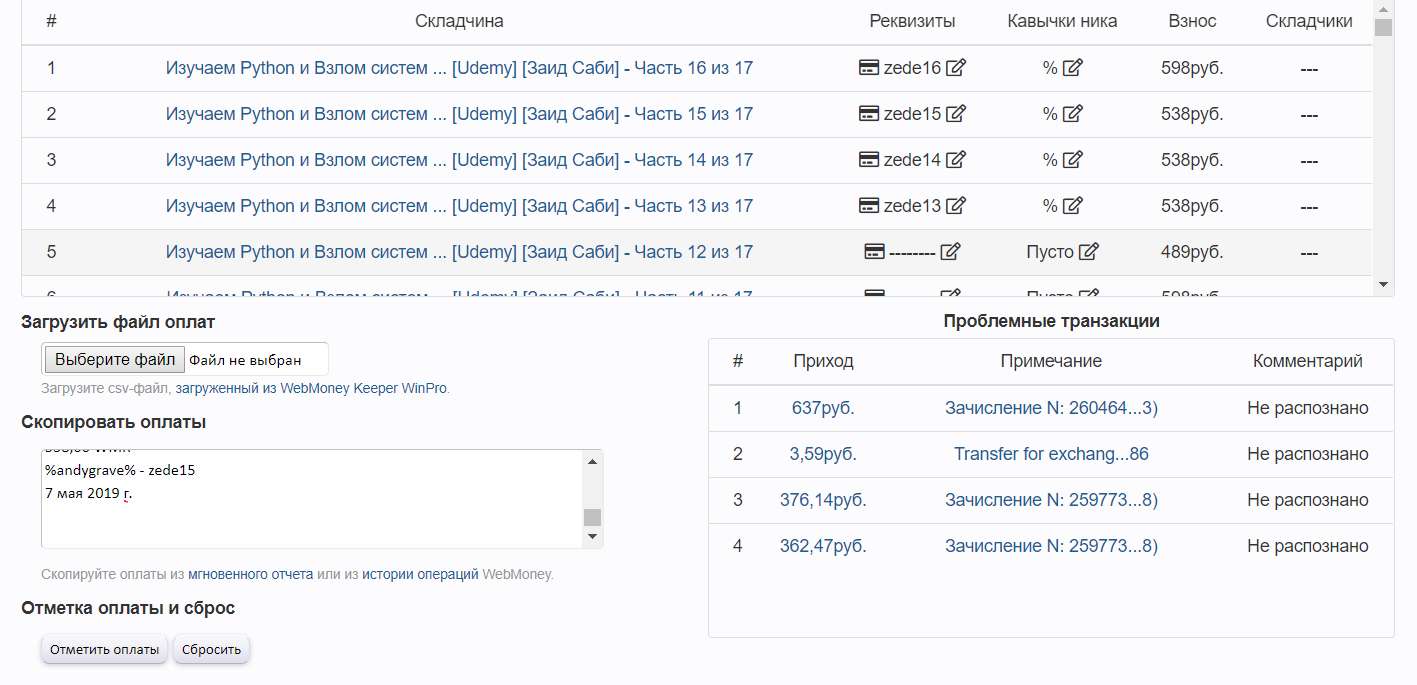Edit empty requisites in row 5
This screenshot has width=1417, height=685.
(951, 252)
